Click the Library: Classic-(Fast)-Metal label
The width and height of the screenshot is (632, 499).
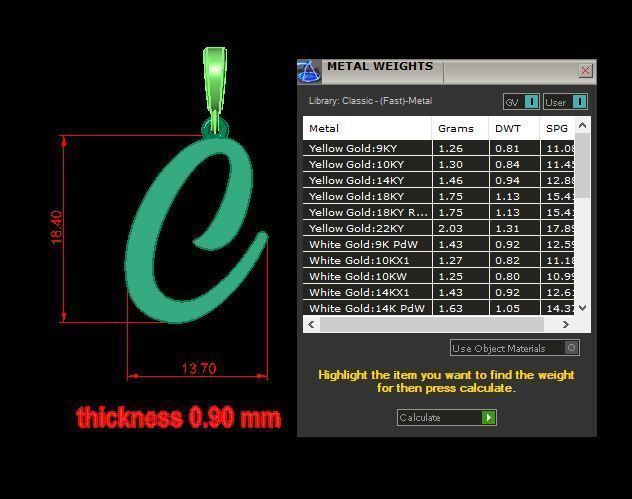370,101
